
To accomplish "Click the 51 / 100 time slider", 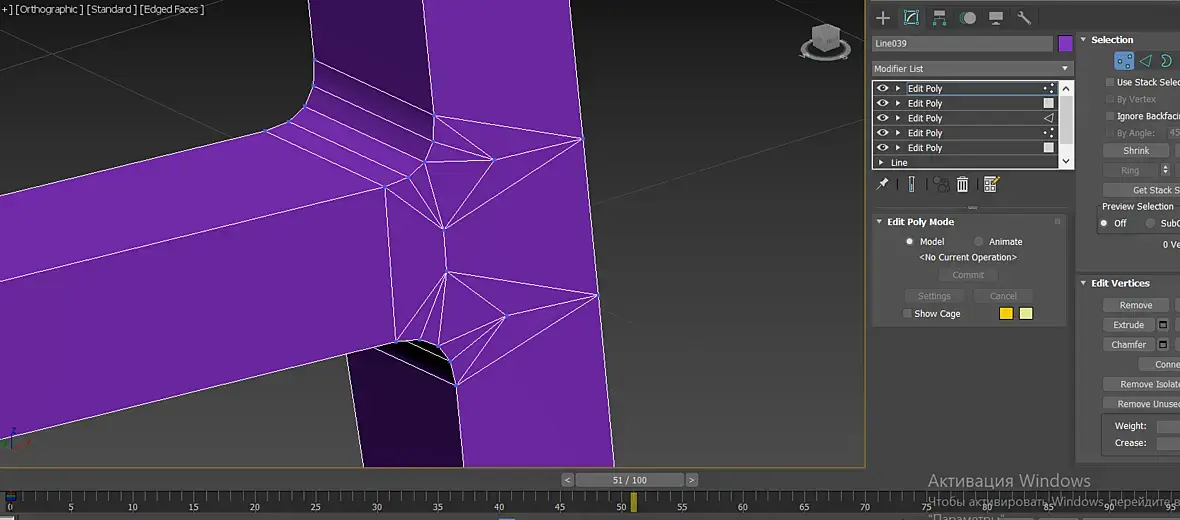I will [630, 480].
